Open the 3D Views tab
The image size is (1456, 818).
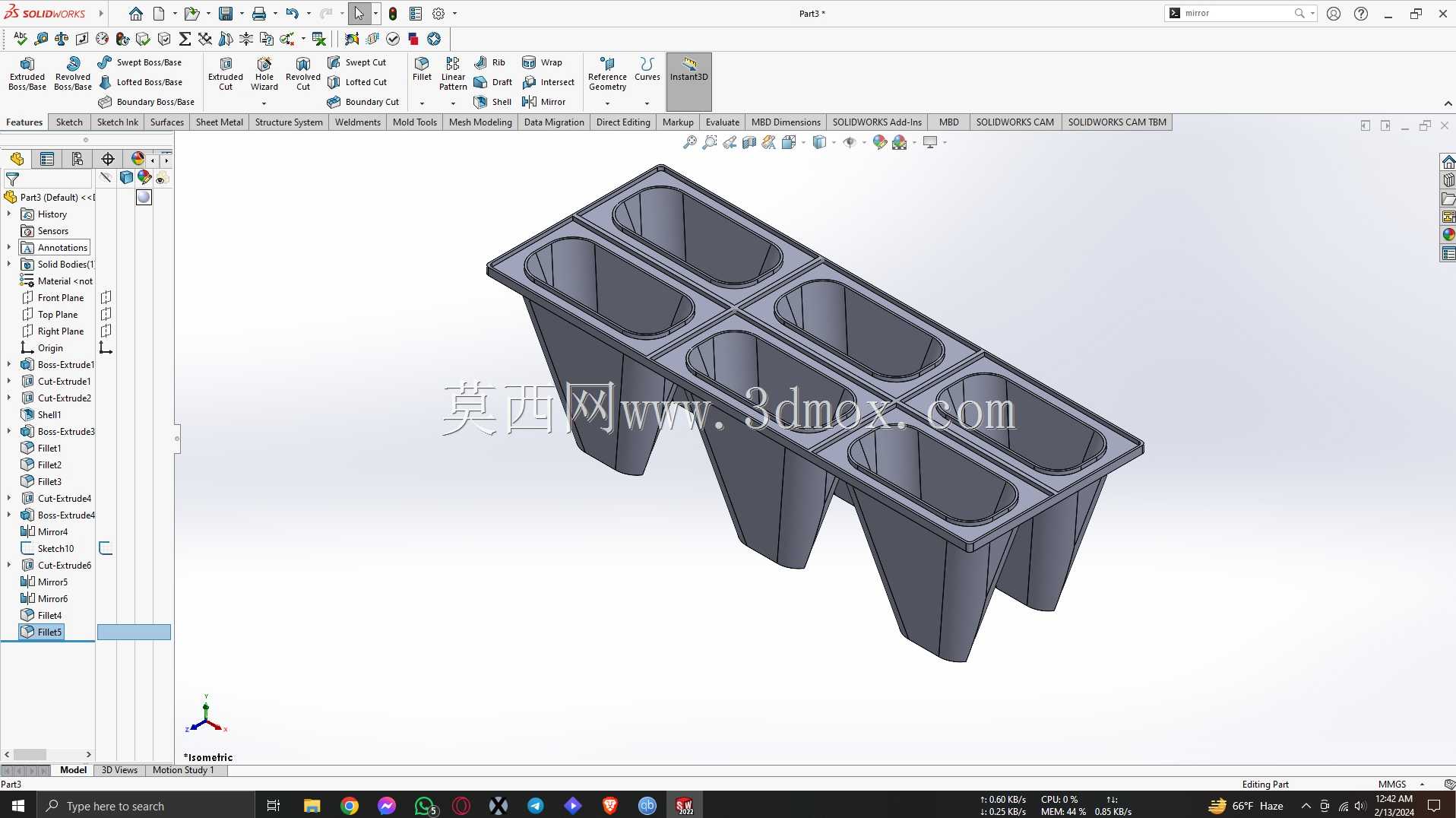point(119,770)
